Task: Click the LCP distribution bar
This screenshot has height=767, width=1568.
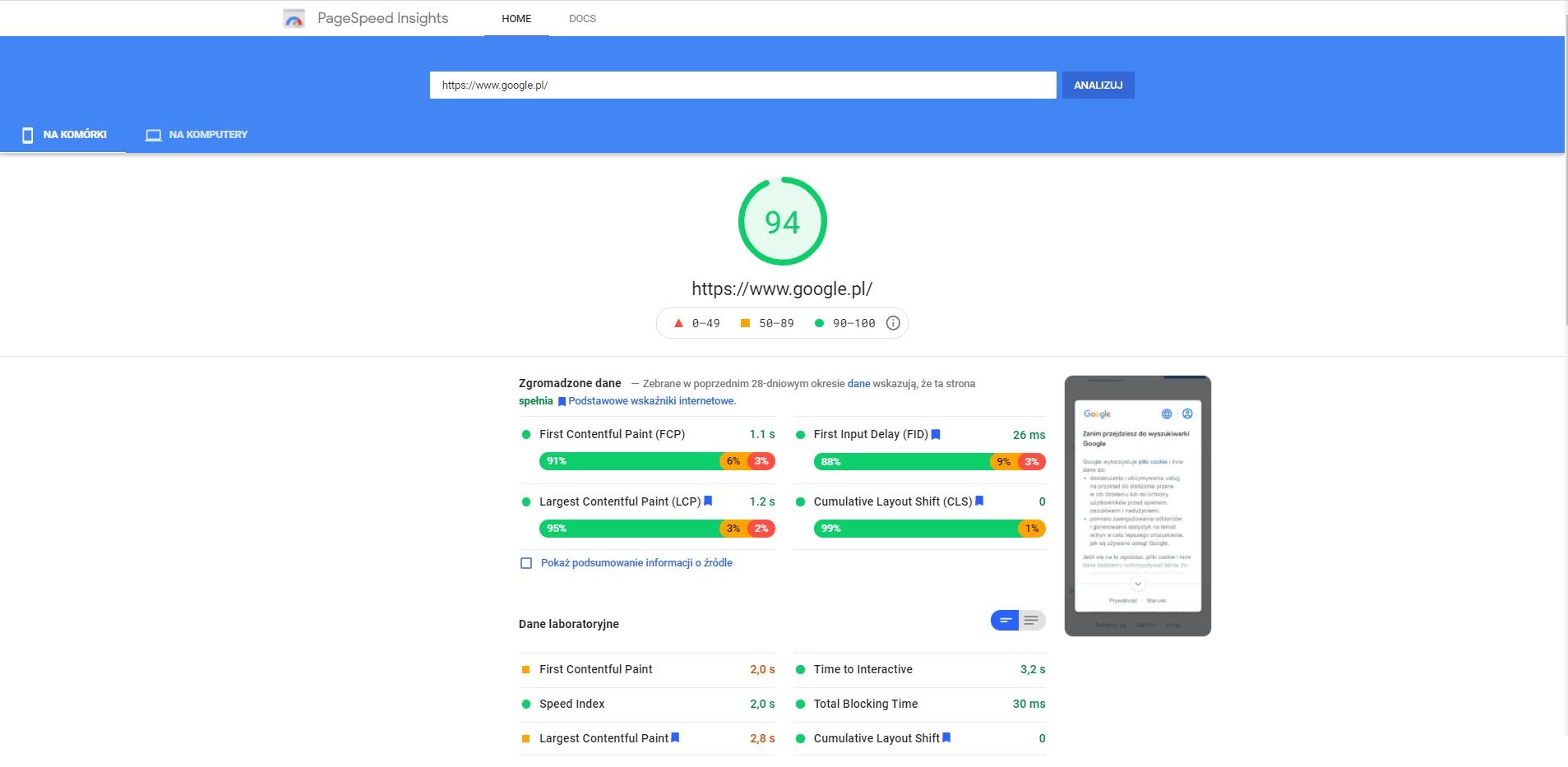Action: (x=657, y=529)
